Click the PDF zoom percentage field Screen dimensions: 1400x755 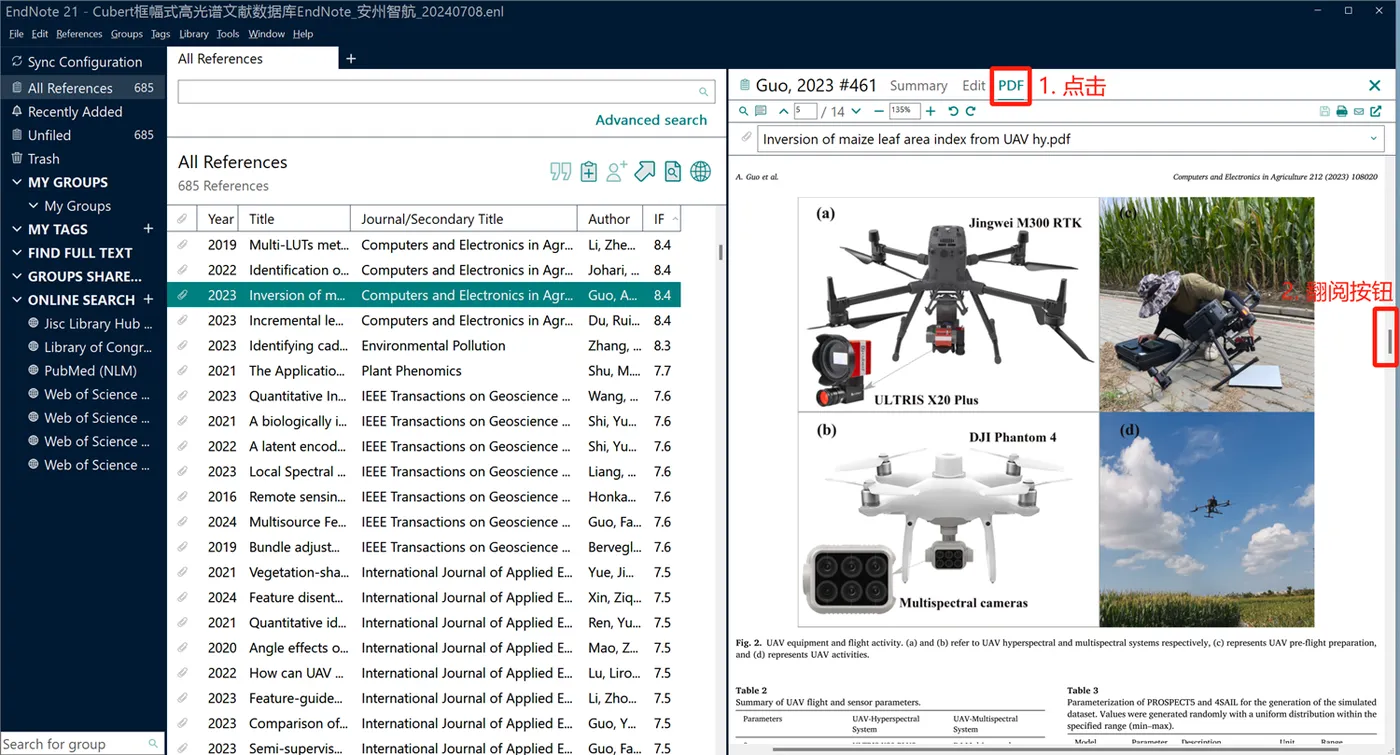click(x=904, y=111)
